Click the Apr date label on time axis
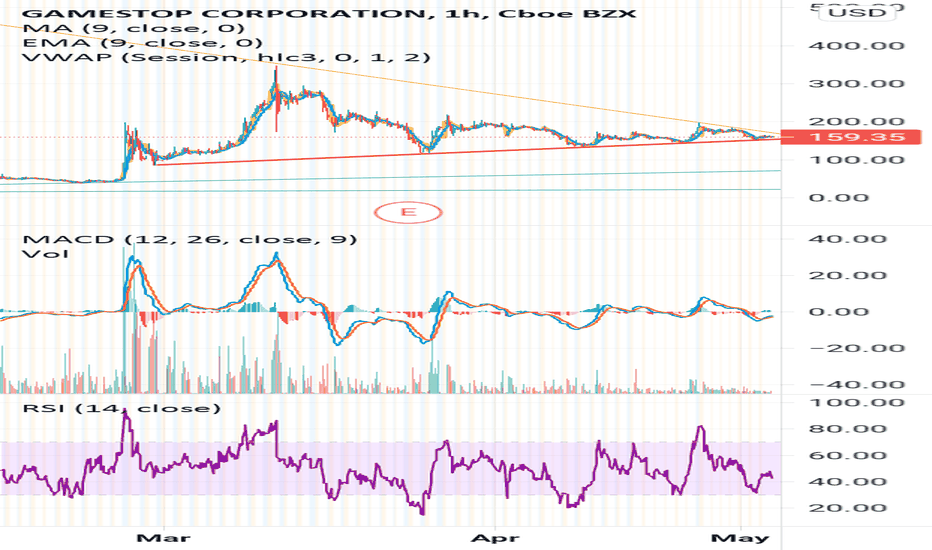 (495, 538)
